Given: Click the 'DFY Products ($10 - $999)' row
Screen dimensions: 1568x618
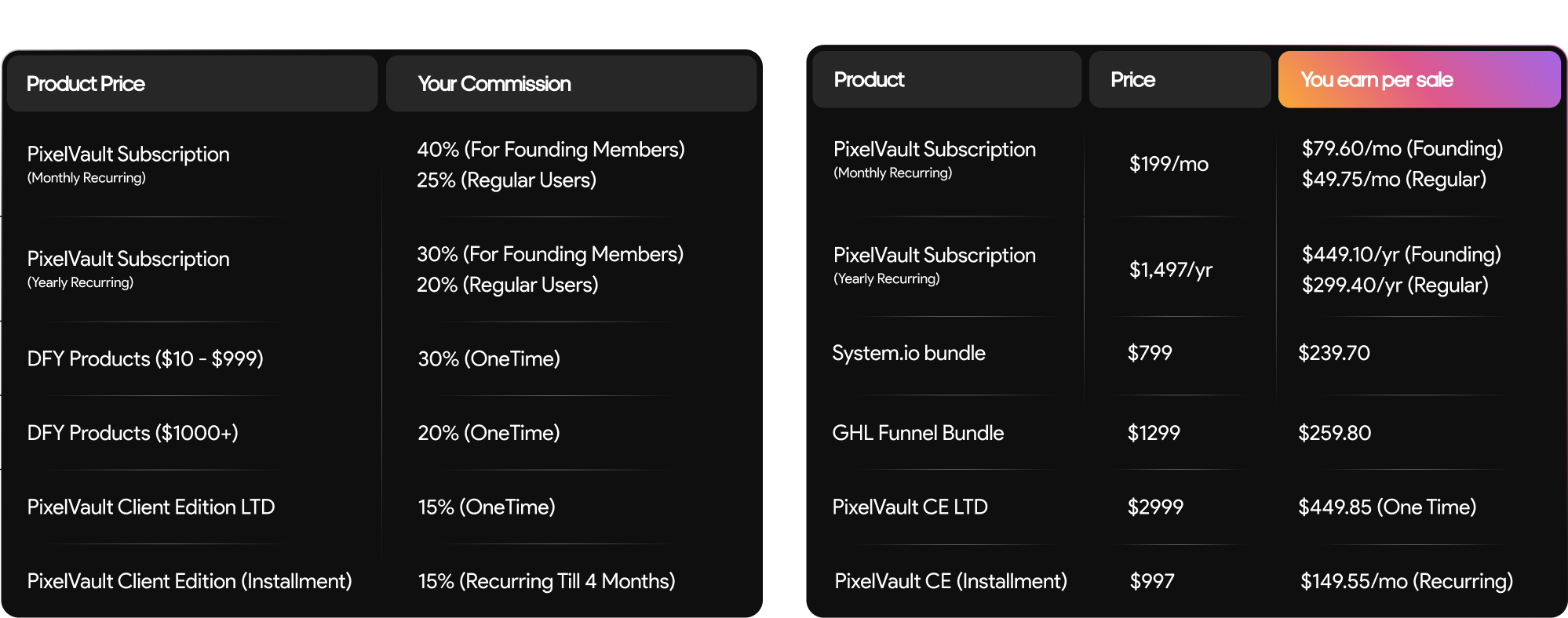Looking at the screenshot, I should (145, 359).
